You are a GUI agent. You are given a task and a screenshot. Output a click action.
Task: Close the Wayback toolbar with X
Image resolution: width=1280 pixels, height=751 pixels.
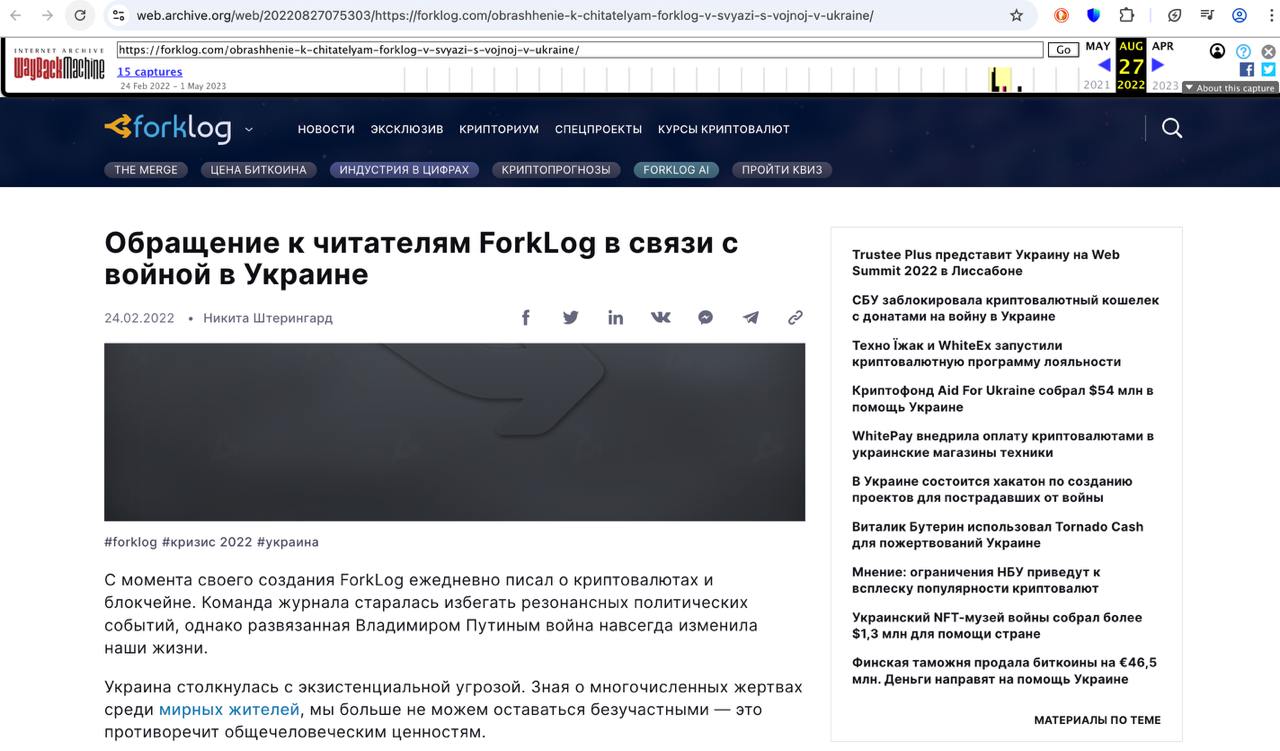tap(1268, 51)
